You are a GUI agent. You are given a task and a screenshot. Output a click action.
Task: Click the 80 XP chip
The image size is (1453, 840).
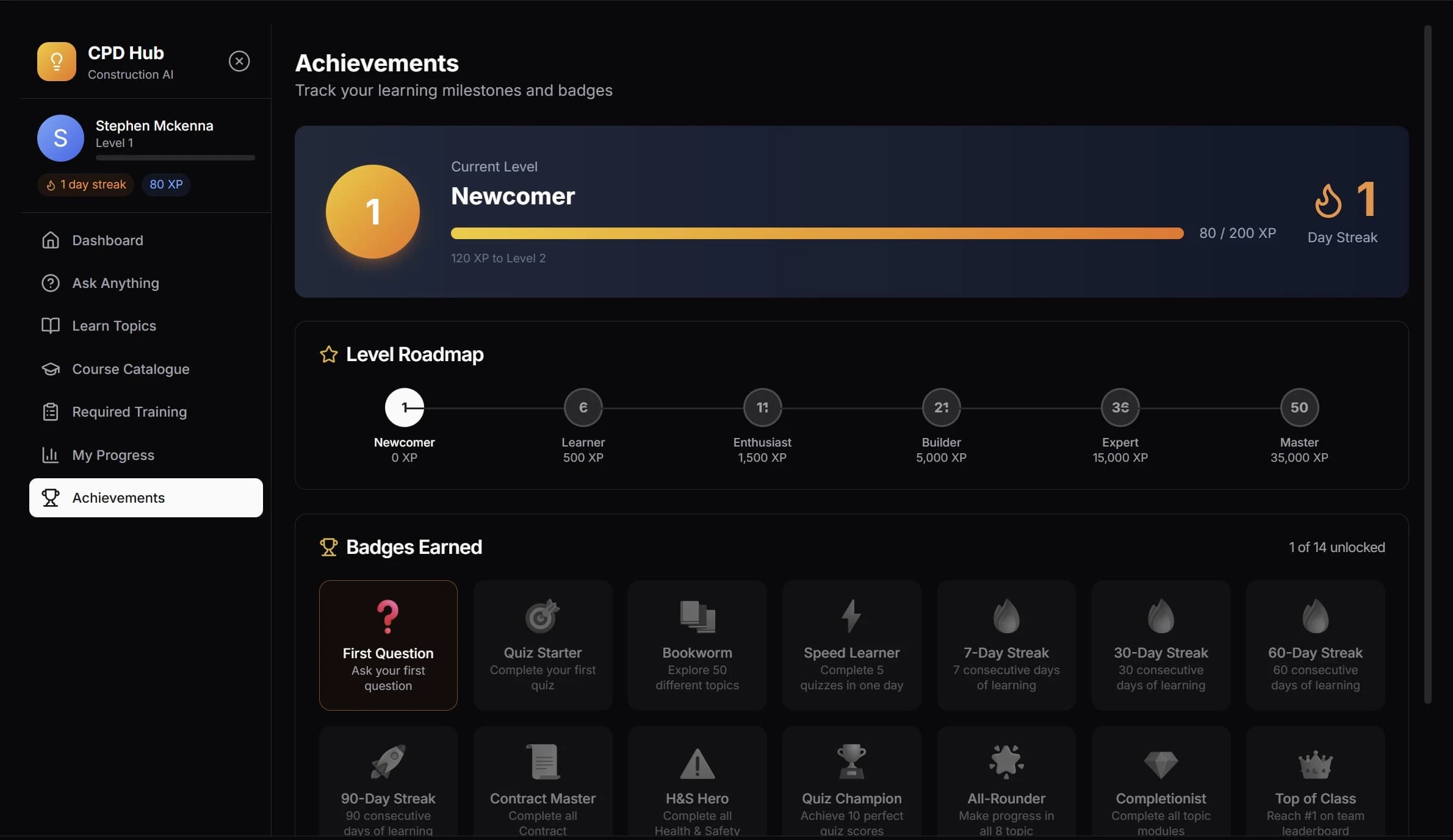pyautogui.click(x=165, y=184)
